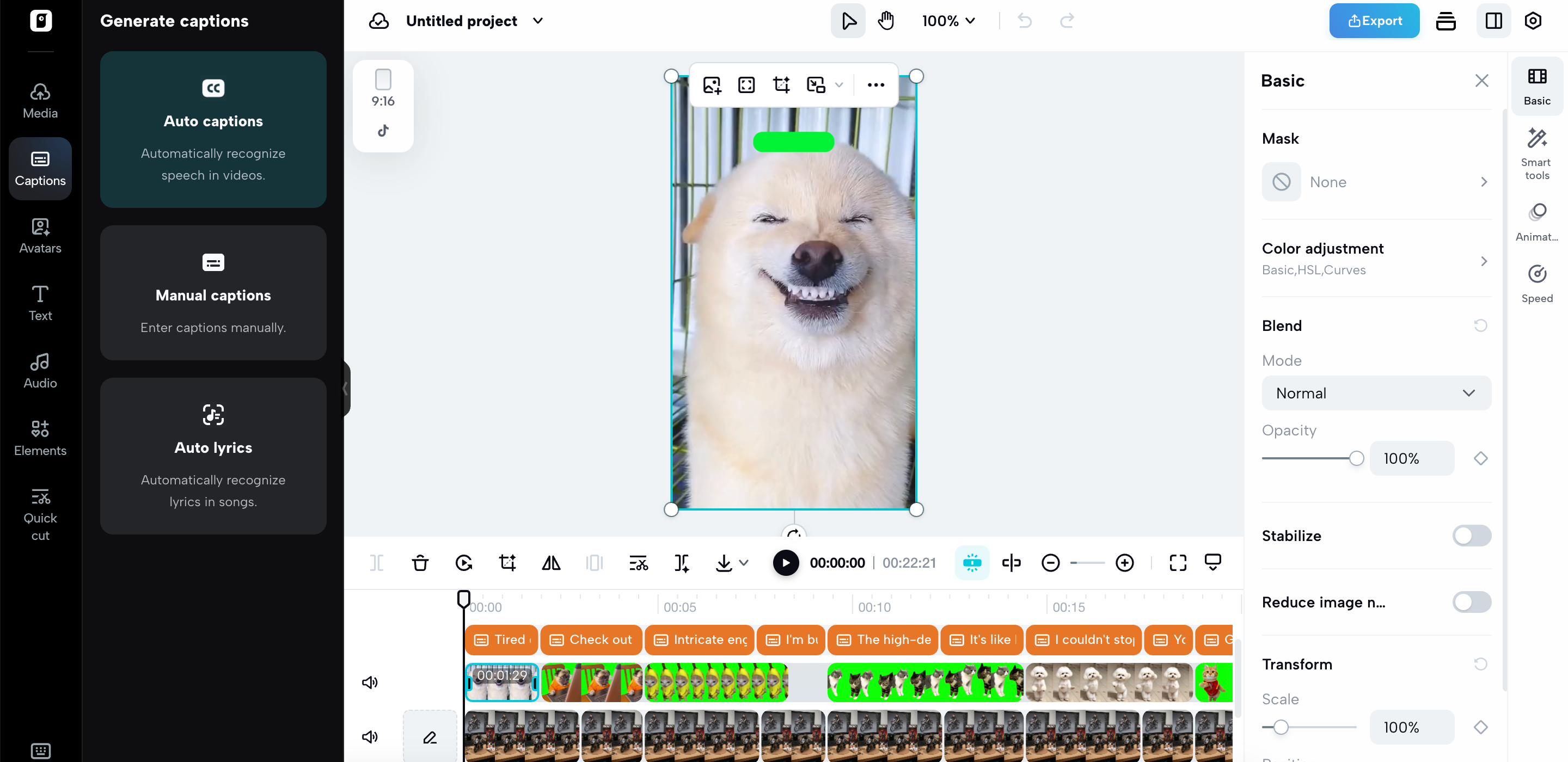1568x762 pixels.
Task: Mirror flip the selected clip
Action: tap(551, 562)
